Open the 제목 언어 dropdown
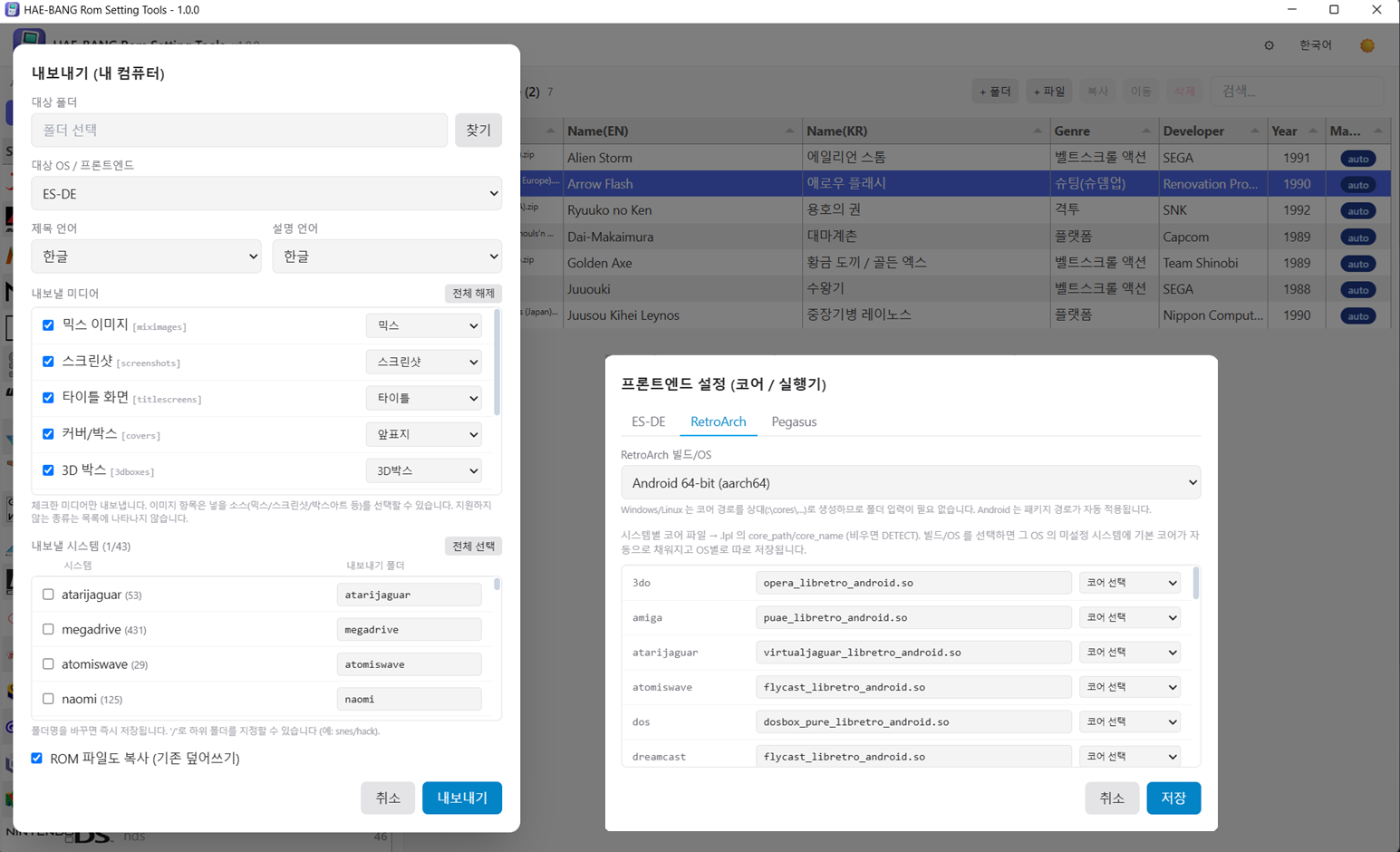The width and height of the screenshot is (1400, 852). point(146,257)
